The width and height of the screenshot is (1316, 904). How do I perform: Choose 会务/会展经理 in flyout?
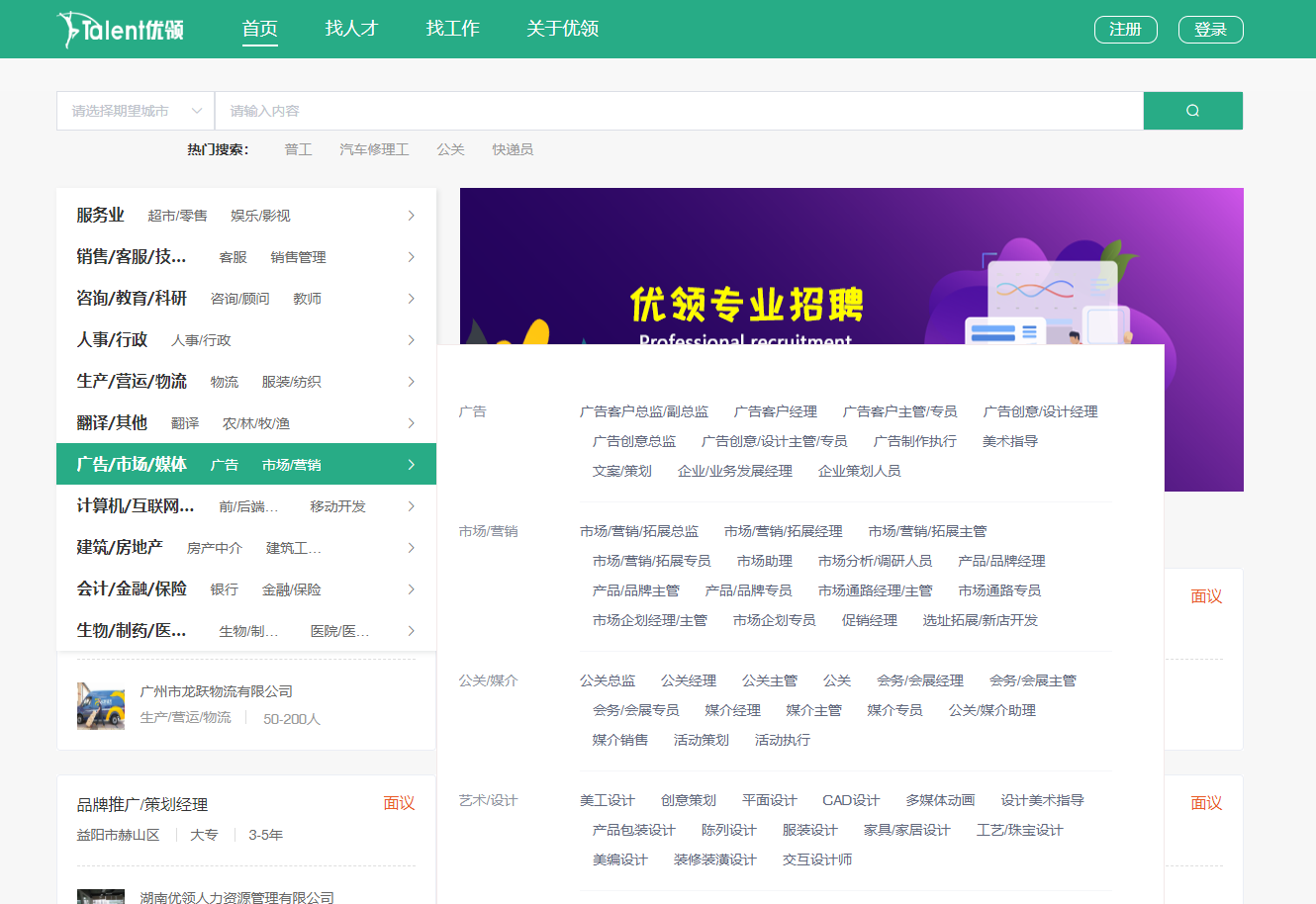[920, 680]
